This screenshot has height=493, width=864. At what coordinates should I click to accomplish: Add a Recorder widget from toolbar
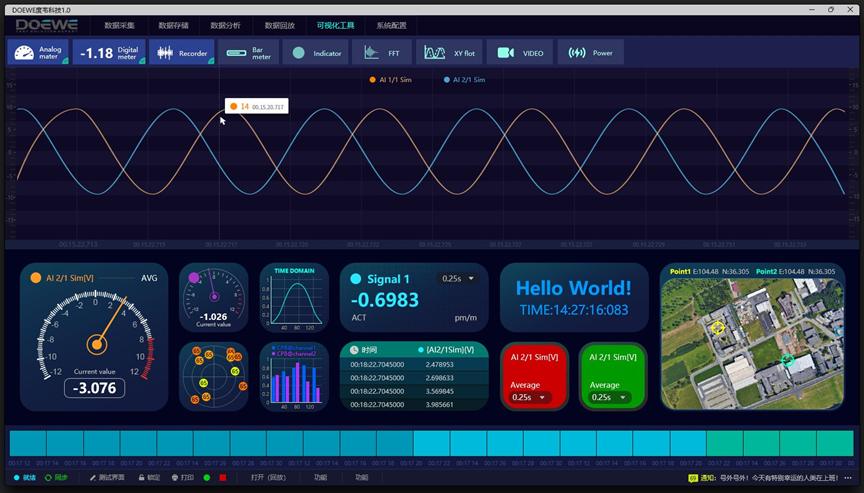[x=181, y=53]
